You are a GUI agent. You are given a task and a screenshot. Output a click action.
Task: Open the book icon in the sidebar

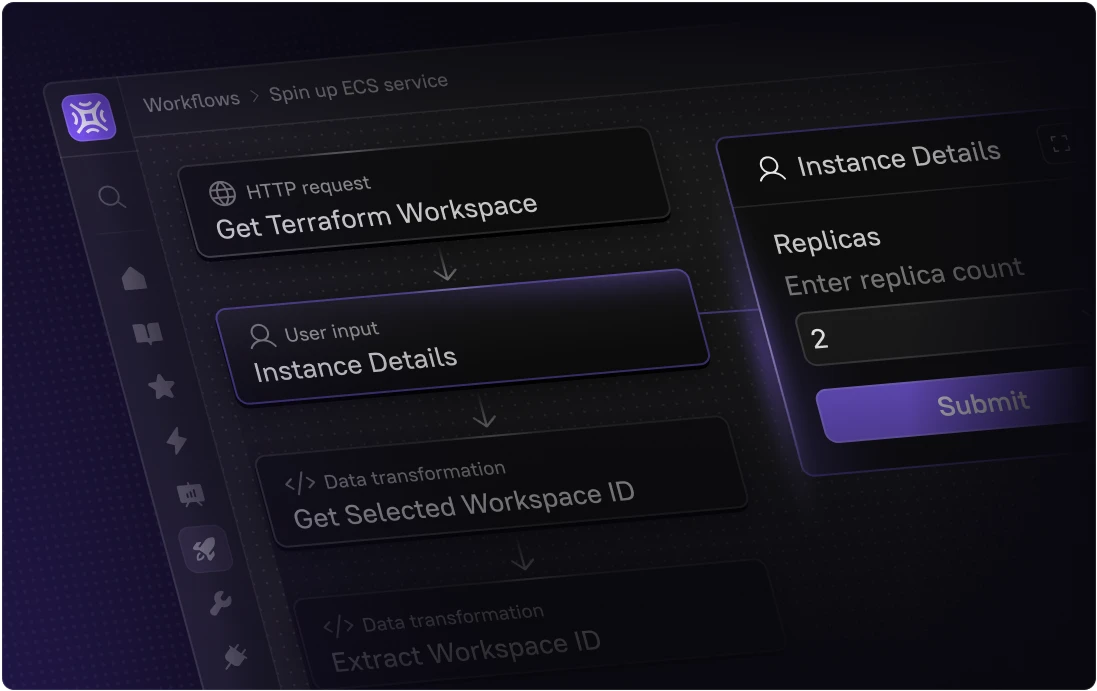(x=148, y=333)
